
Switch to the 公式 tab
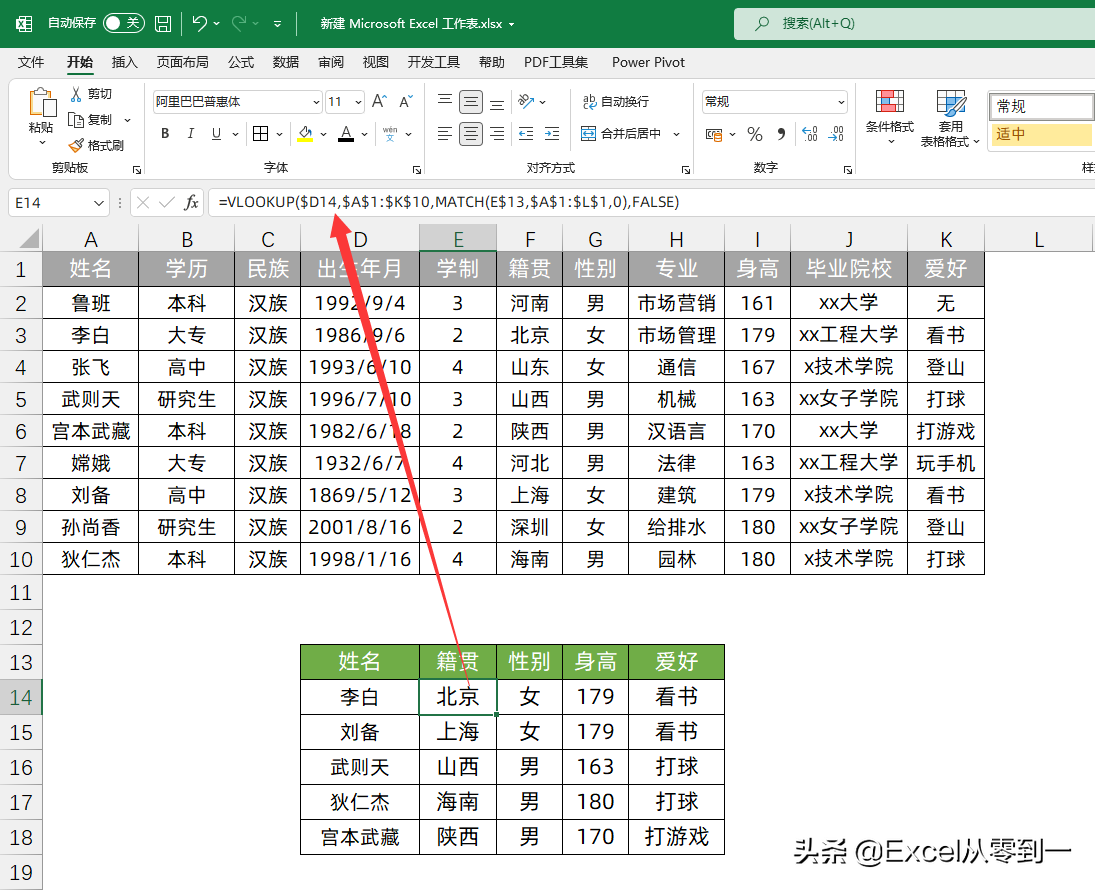pyautogui.click(x=241, y=62)
